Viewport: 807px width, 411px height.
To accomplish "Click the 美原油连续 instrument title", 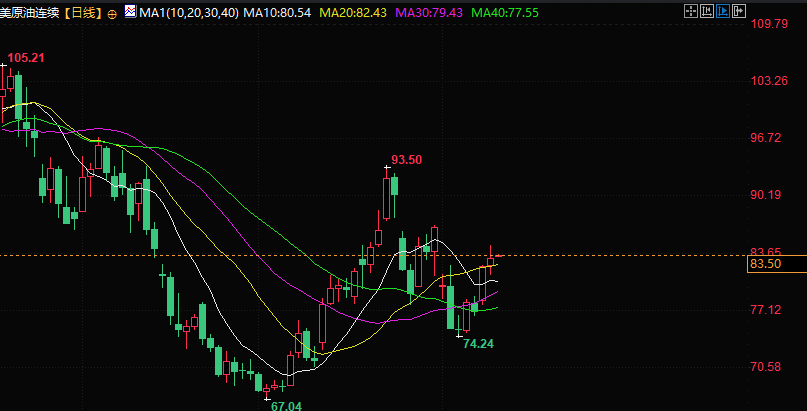I will [x=31, y=13].
